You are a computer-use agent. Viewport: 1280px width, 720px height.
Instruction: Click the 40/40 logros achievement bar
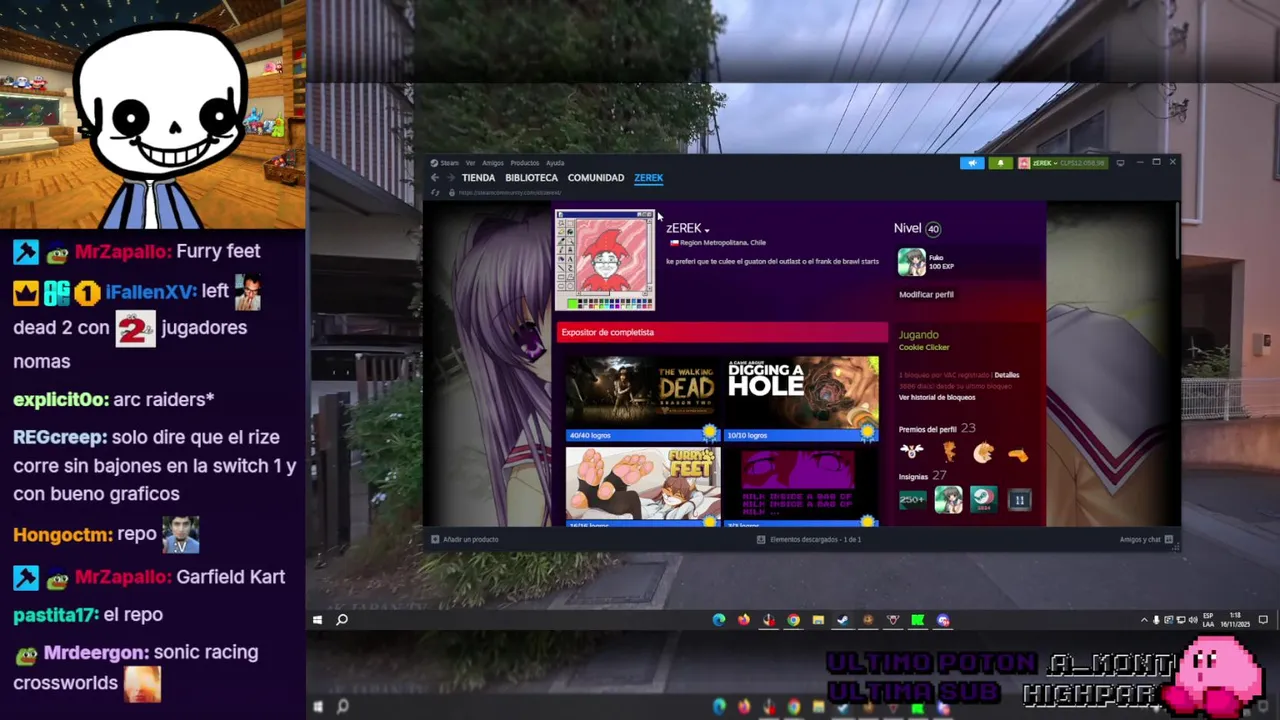click(643, 435)
